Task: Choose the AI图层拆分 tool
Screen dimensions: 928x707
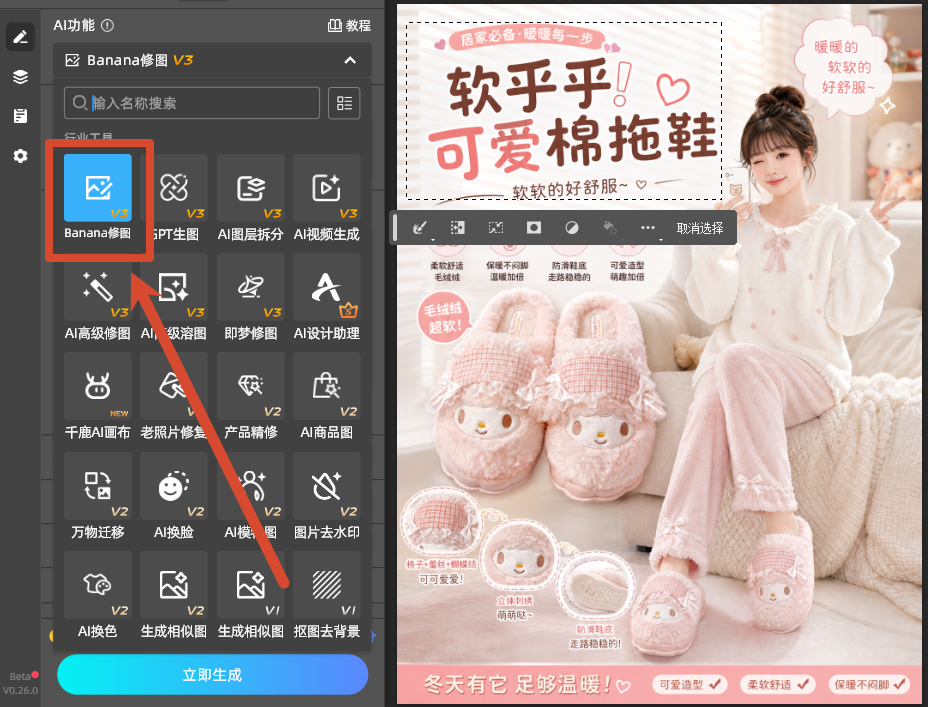Action: 250,198
